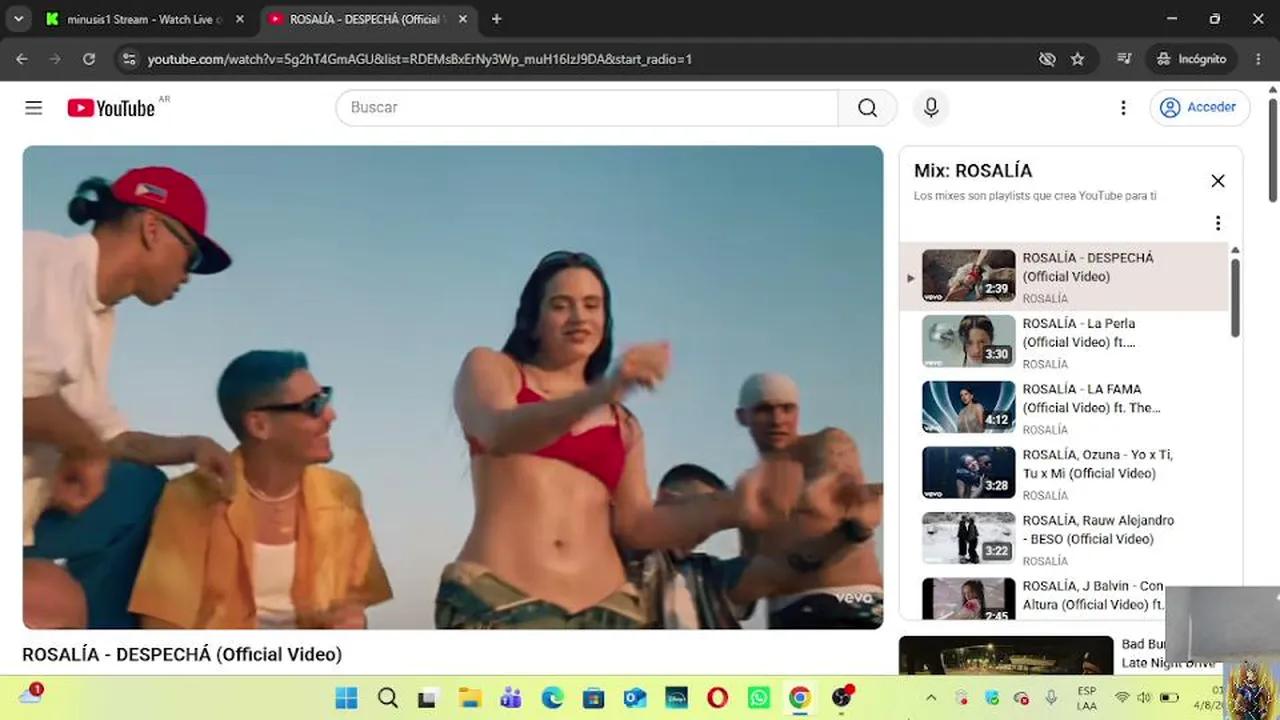
Task: Show hidden system tray icons
Action: click(931, 698)
